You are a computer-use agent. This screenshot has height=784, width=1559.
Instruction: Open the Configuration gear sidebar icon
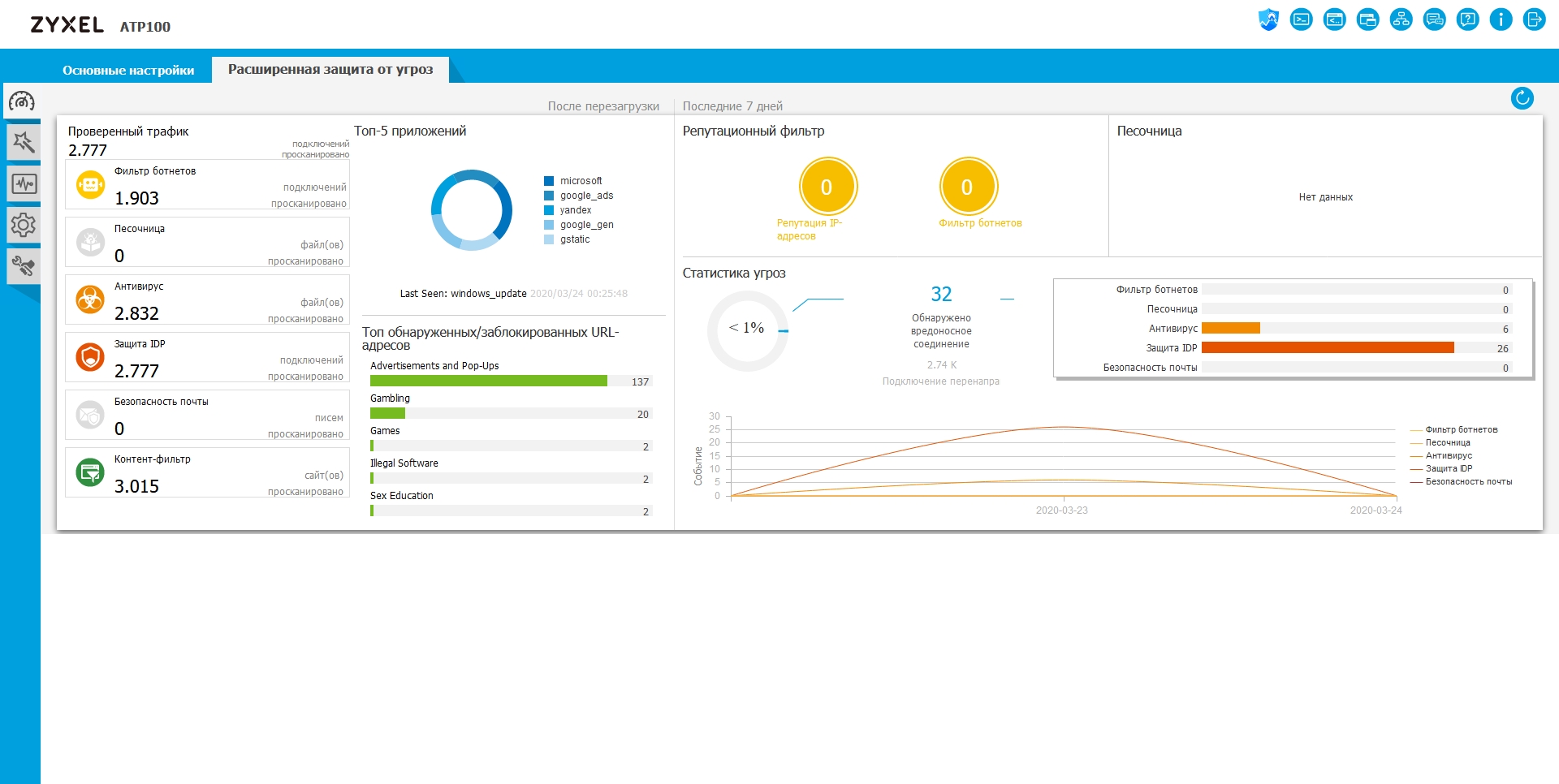[x=24, y=225]
